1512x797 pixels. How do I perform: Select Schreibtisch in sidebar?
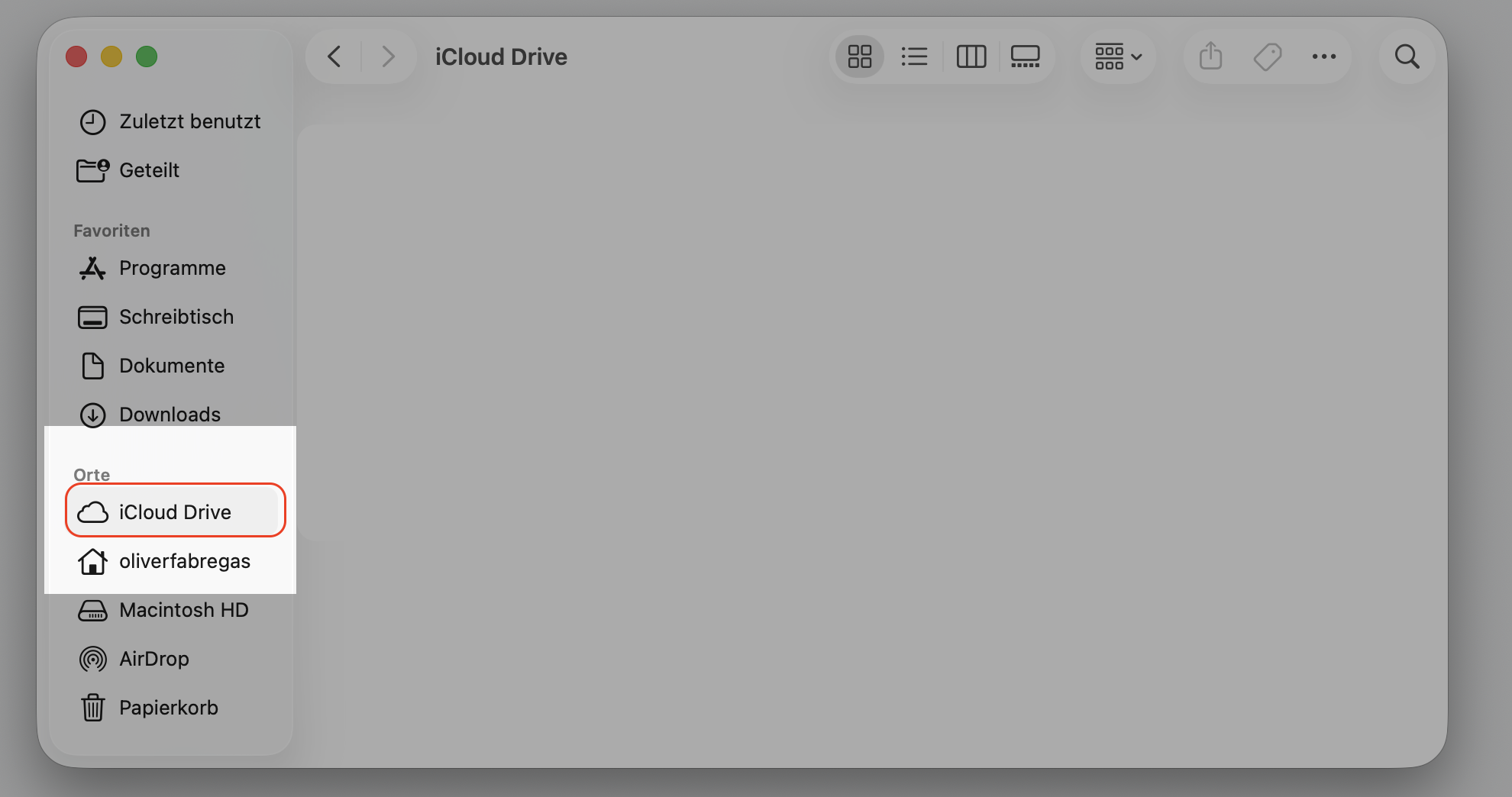[171, 317]
